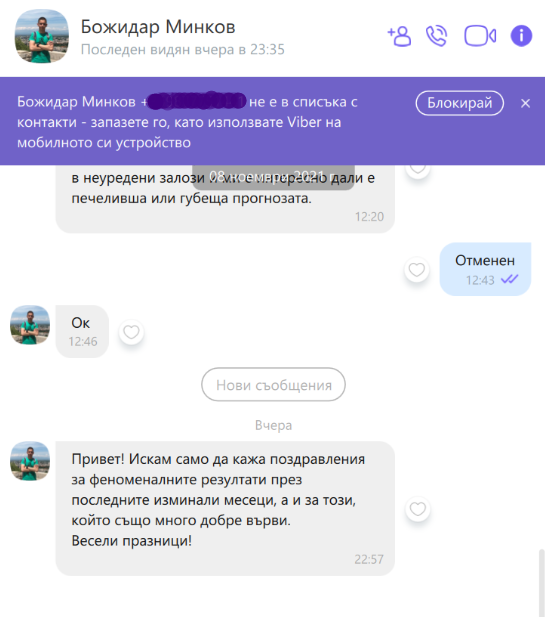The width and height of the screenshot is (545, 617).
Task: Open the contact's profile photo in header
Action: tap(42, 36)
